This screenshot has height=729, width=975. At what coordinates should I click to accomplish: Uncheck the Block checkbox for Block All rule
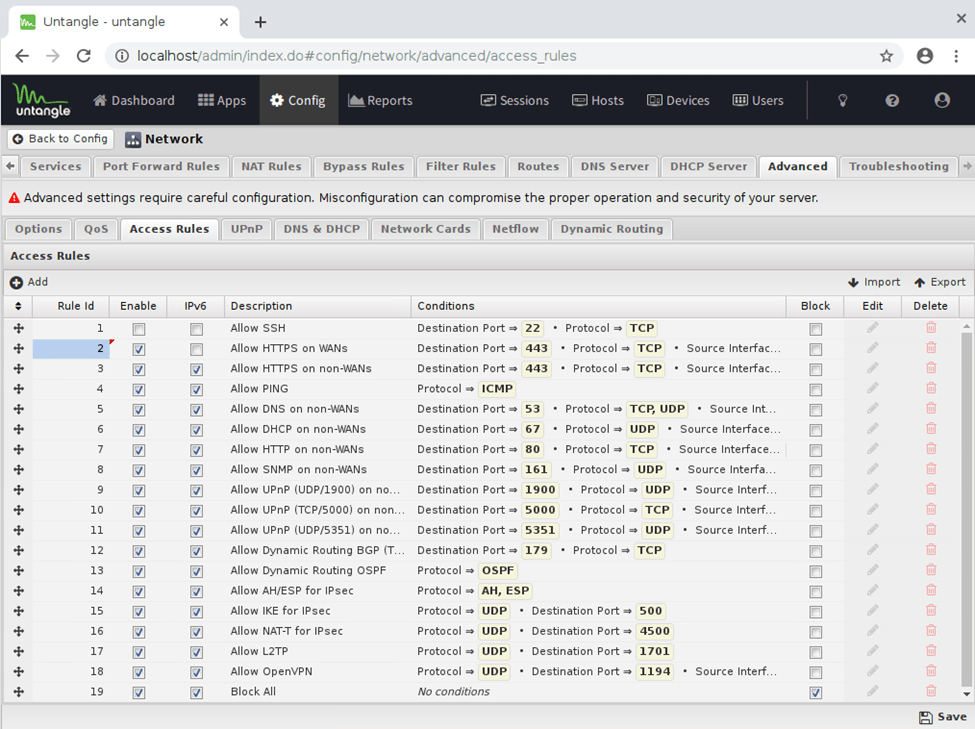coord(816,692)
